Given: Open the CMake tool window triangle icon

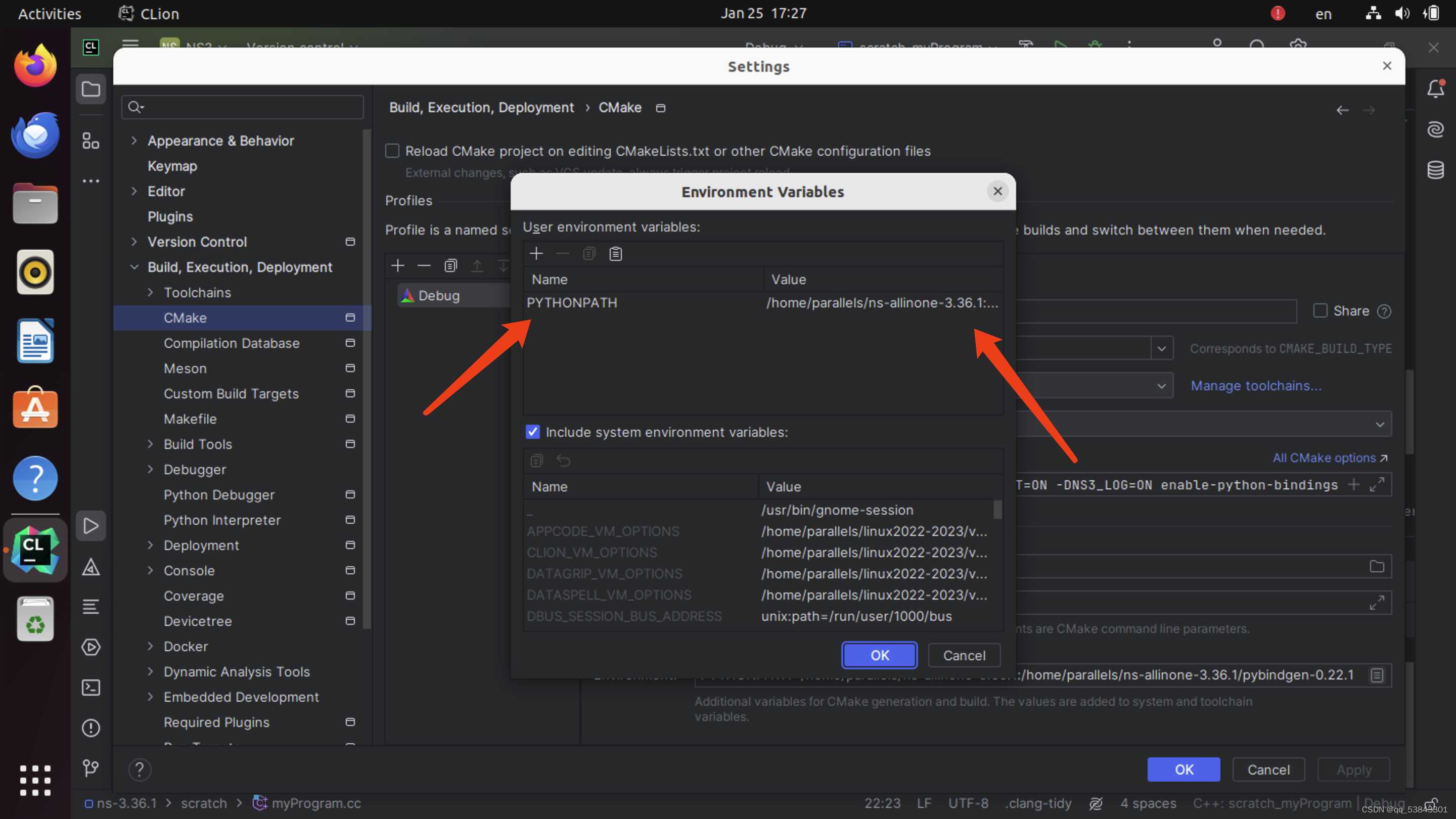Looking at the screenshot, I should (91, 567).
